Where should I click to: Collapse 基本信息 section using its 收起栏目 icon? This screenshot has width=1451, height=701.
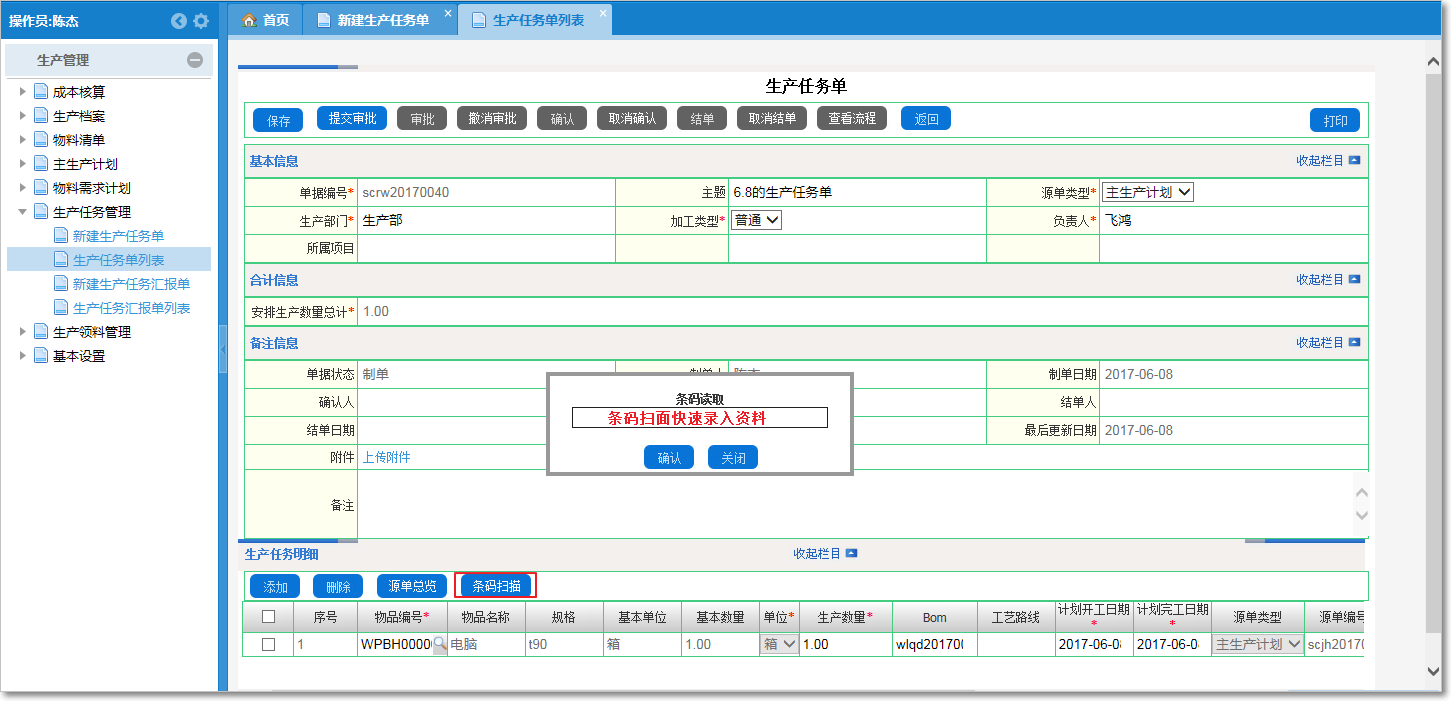pyautogui.click(x=1353, y=161)
